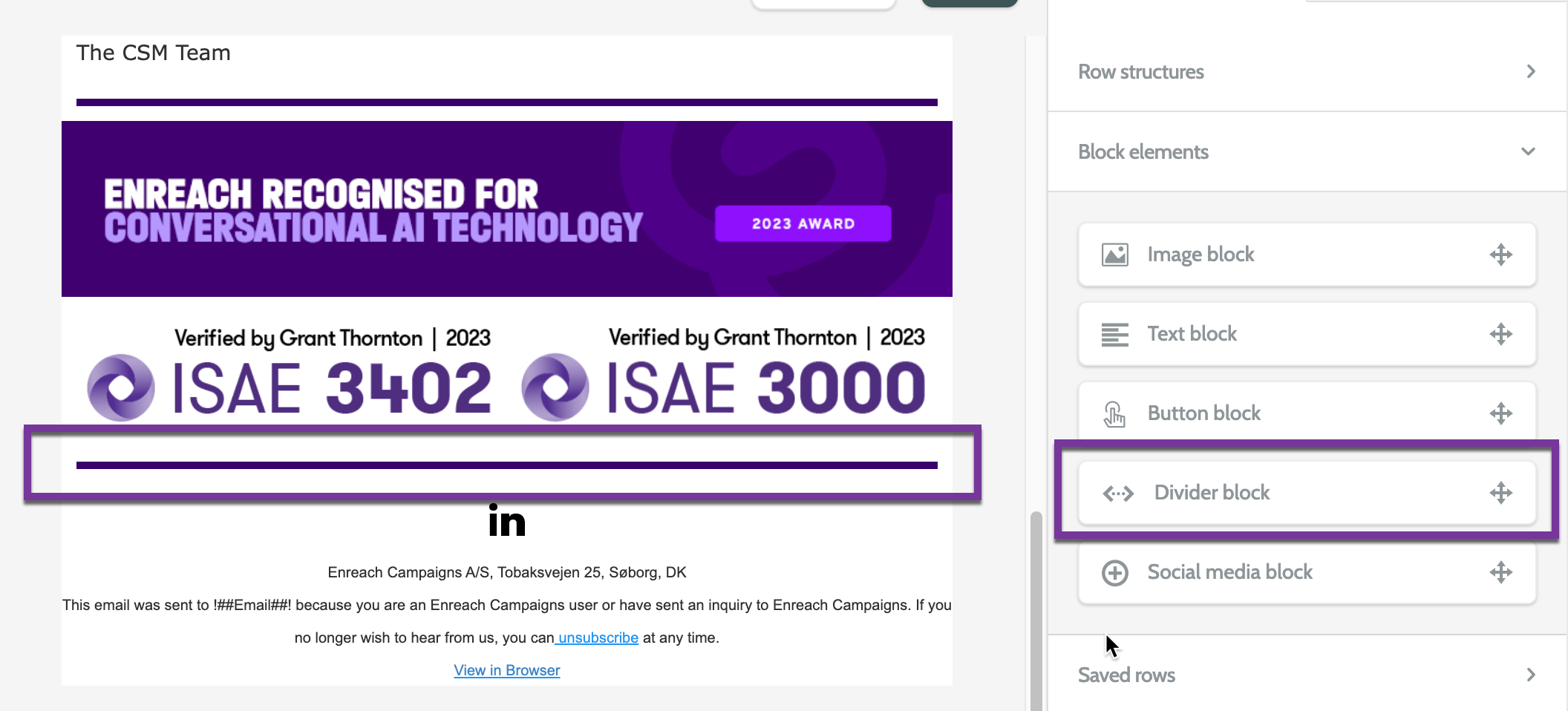Click the Image block picture icon
This screenshot has width=1568, height=711.
pos(1114,255)
